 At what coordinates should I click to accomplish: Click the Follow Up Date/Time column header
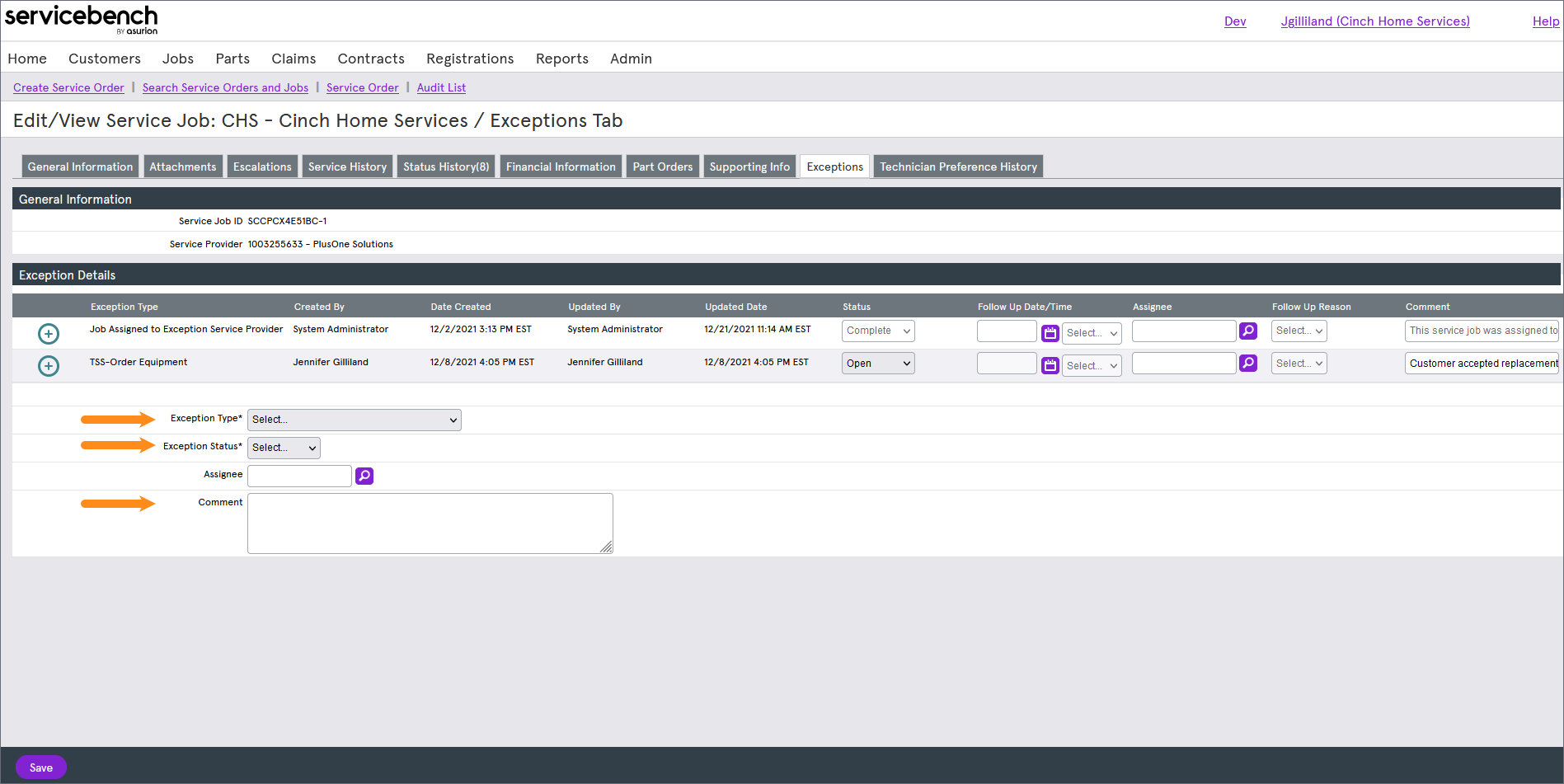tap(1025, 307)
